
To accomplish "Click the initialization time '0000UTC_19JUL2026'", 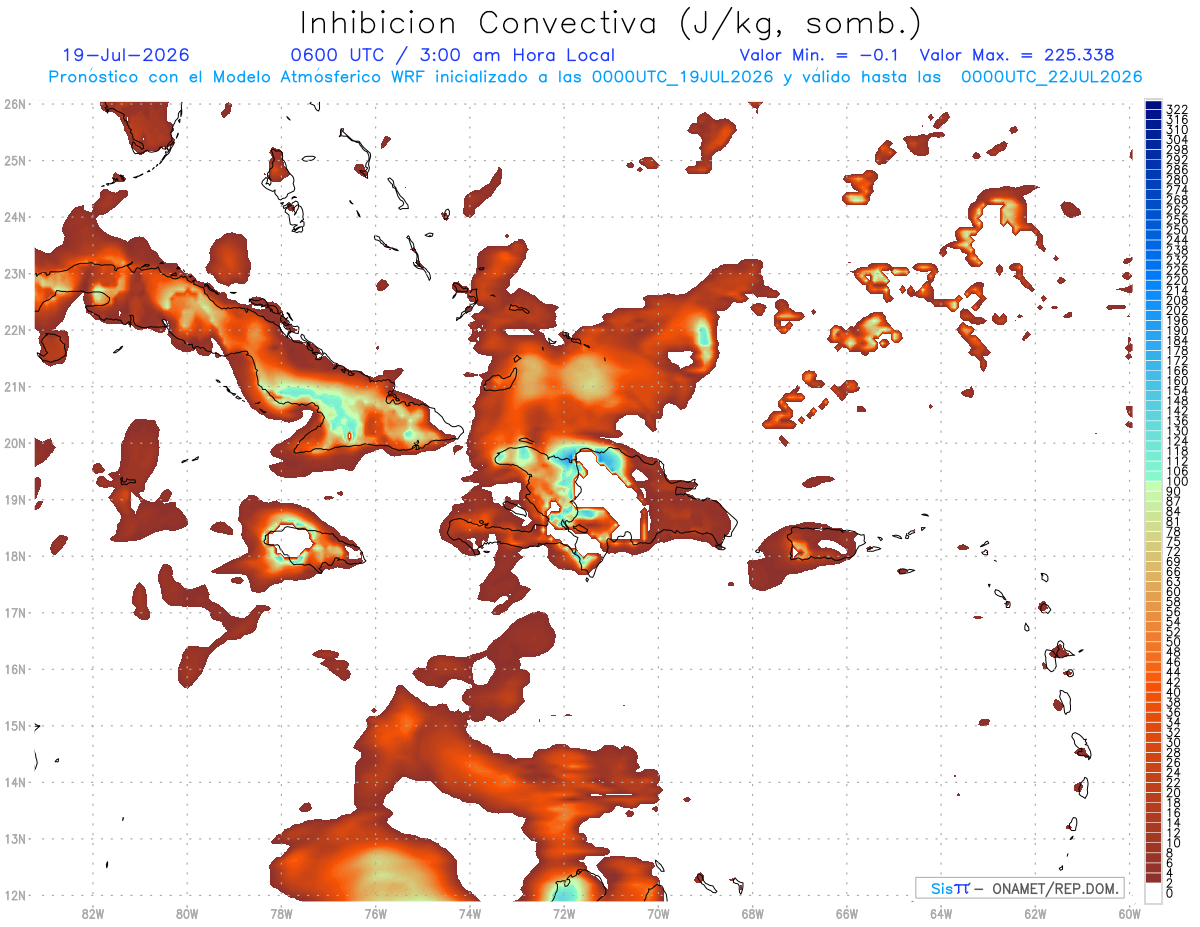I will [683, 77].
